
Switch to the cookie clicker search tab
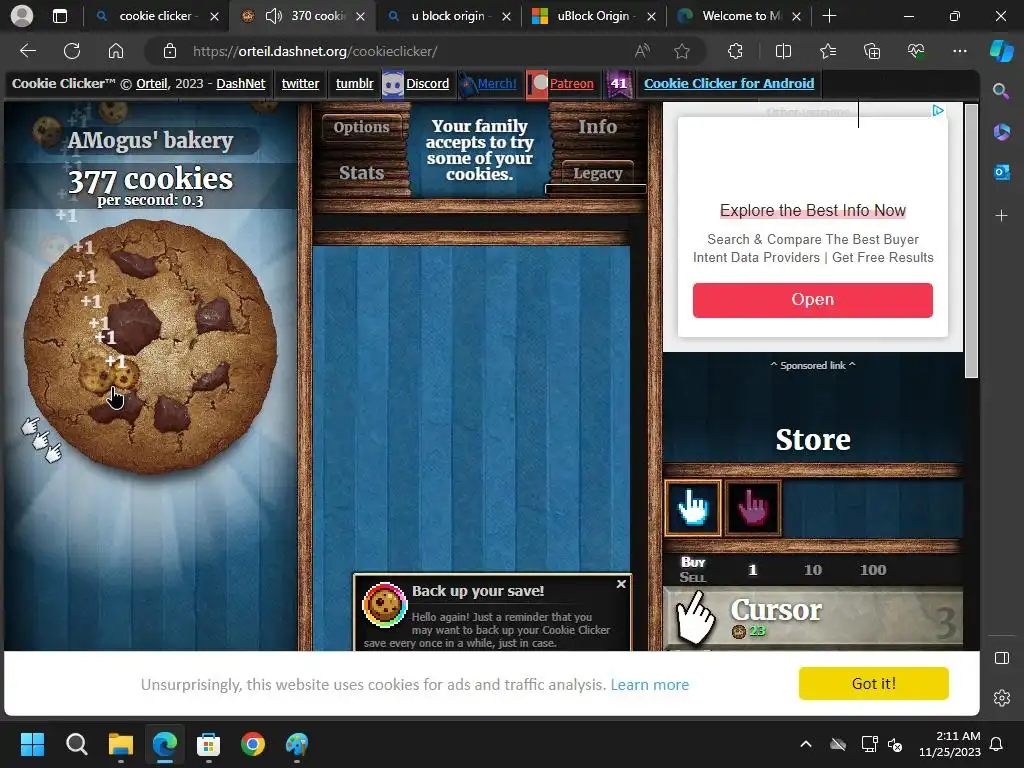point(155,16)
